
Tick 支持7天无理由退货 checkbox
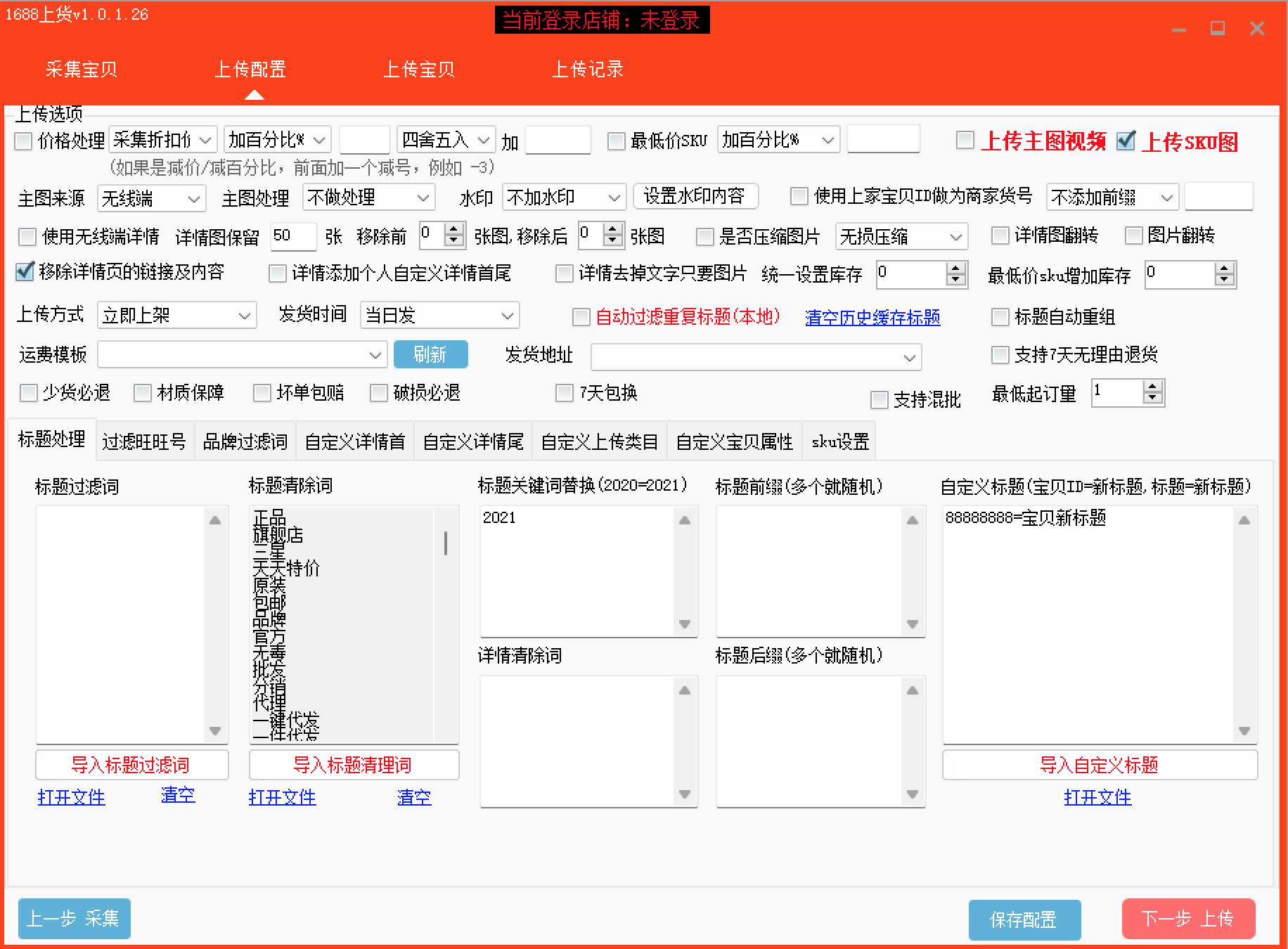click(x=1000, y=354)
